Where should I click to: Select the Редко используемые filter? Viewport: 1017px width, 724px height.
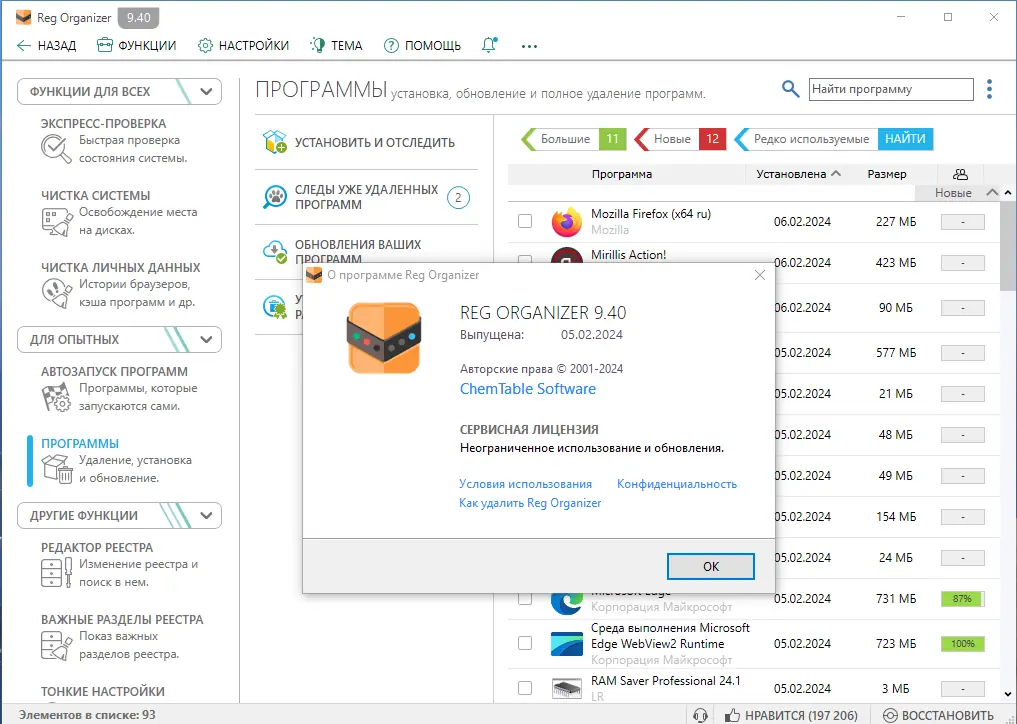click(811, 139)
